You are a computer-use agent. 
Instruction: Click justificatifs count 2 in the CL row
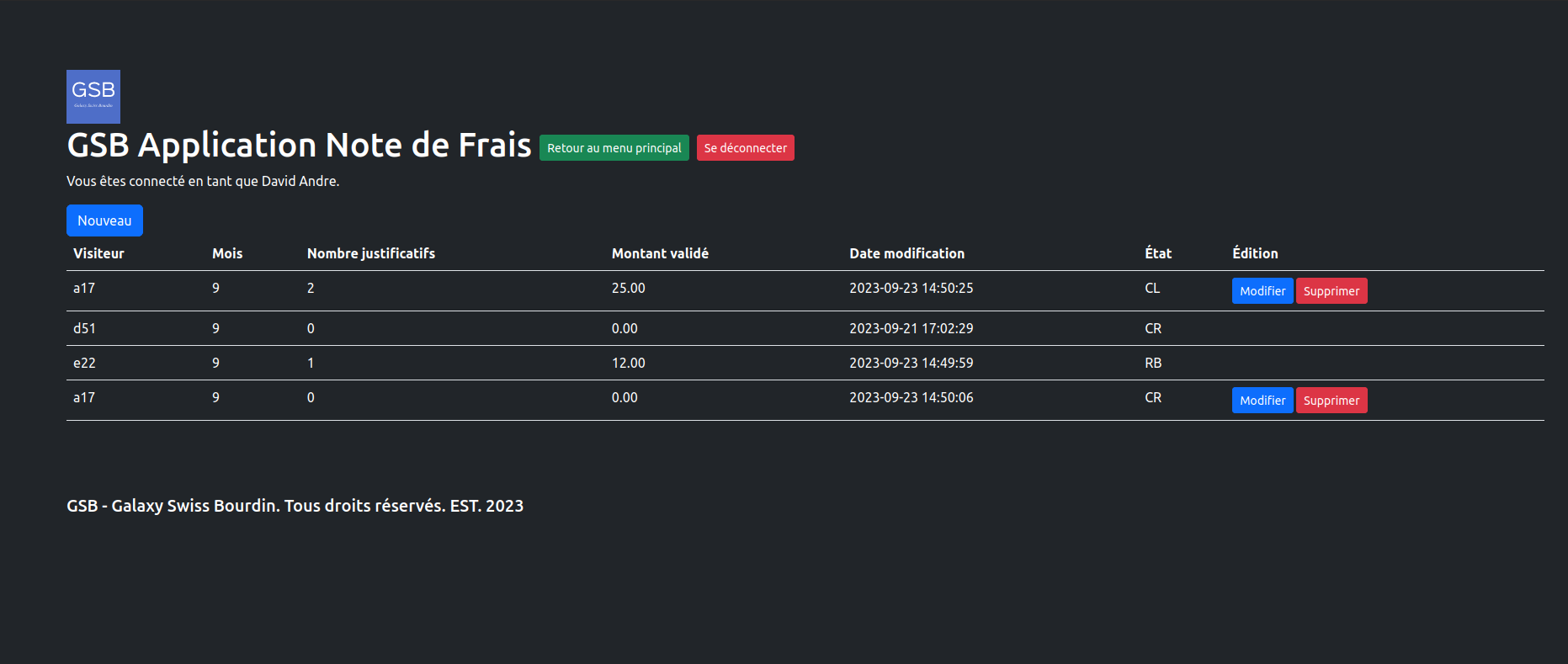pyautogui.click(x=311, y=288)
